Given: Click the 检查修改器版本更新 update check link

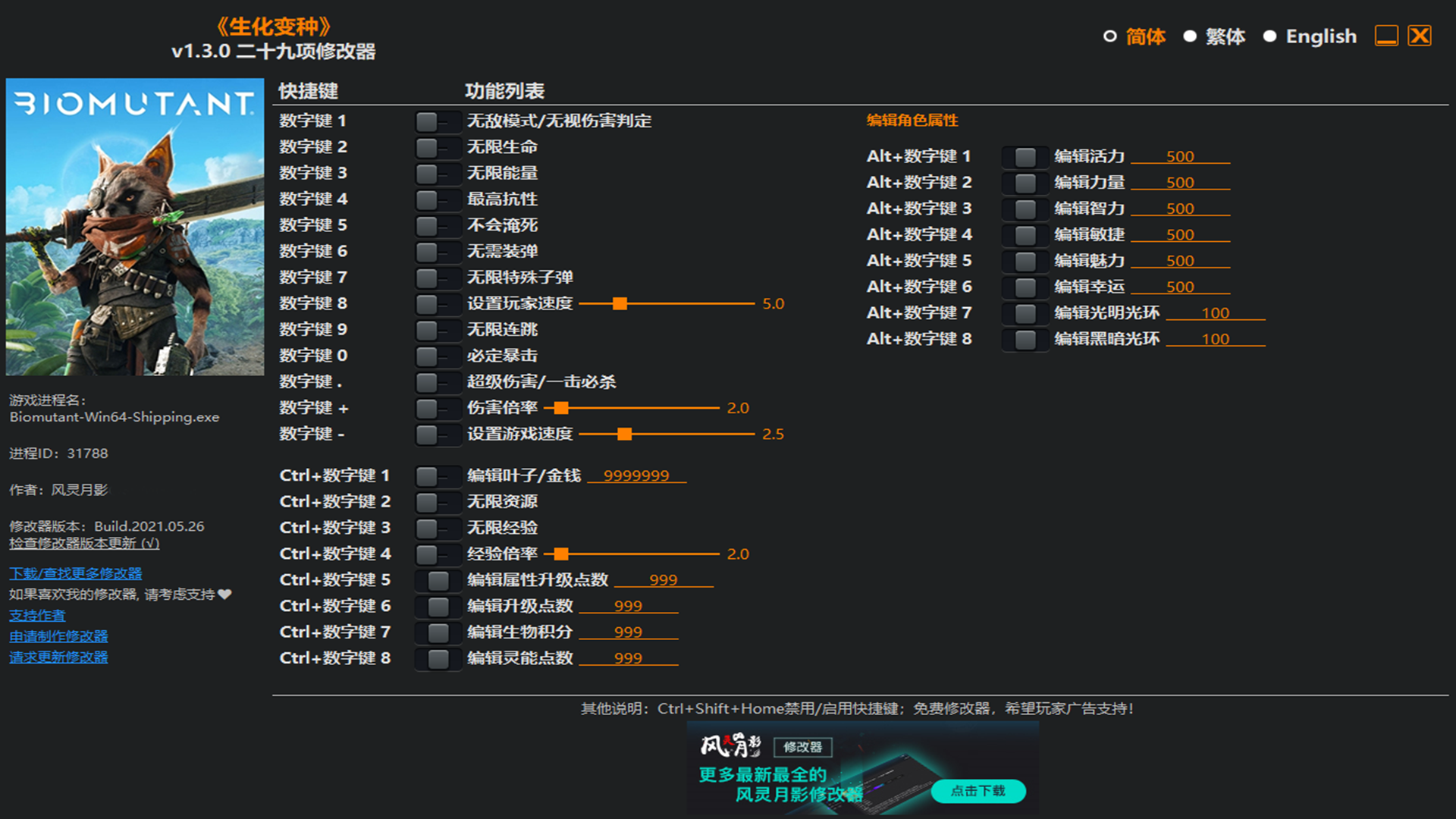Looking at the screenshot, I should (x=84, y=544).
